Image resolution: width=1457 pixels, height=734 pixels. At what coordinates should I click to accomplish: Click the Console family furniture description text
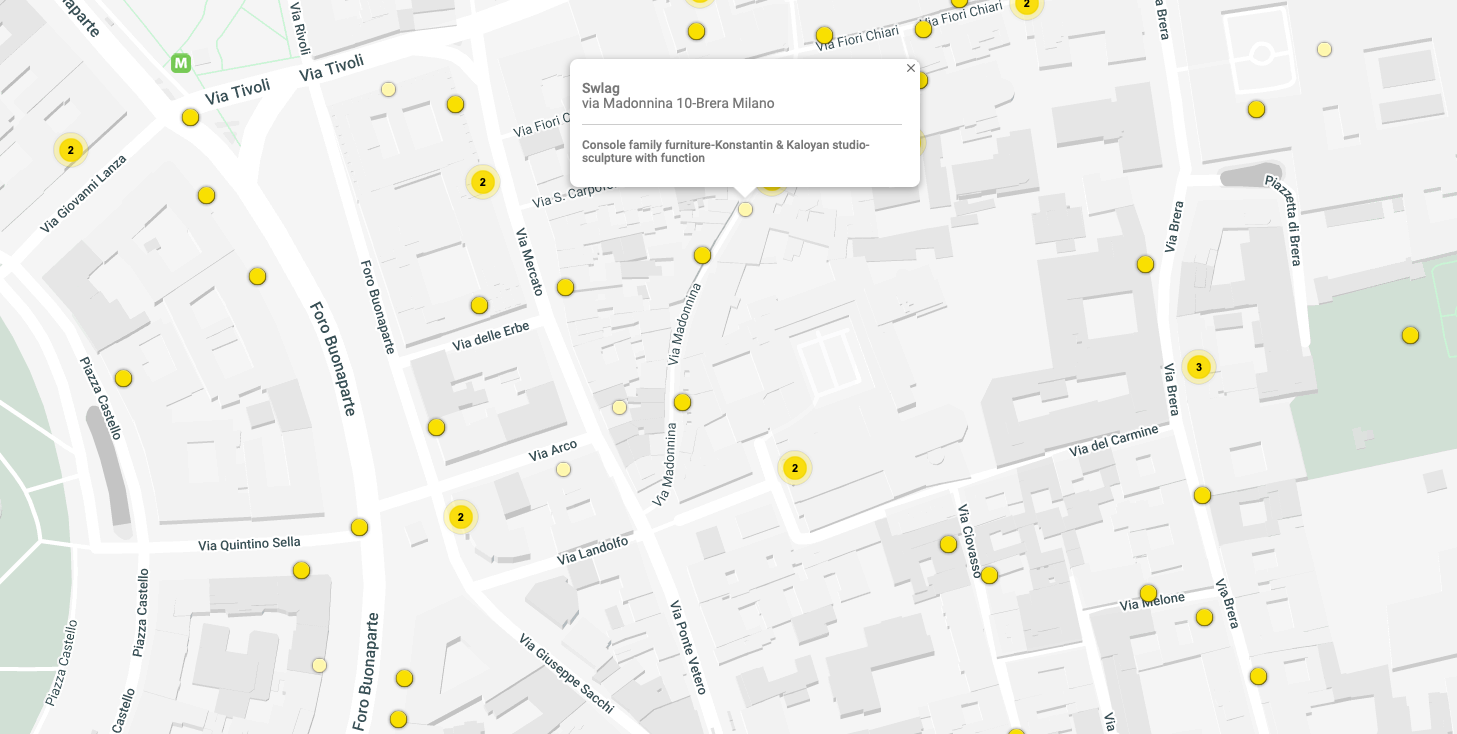point(726,152)
